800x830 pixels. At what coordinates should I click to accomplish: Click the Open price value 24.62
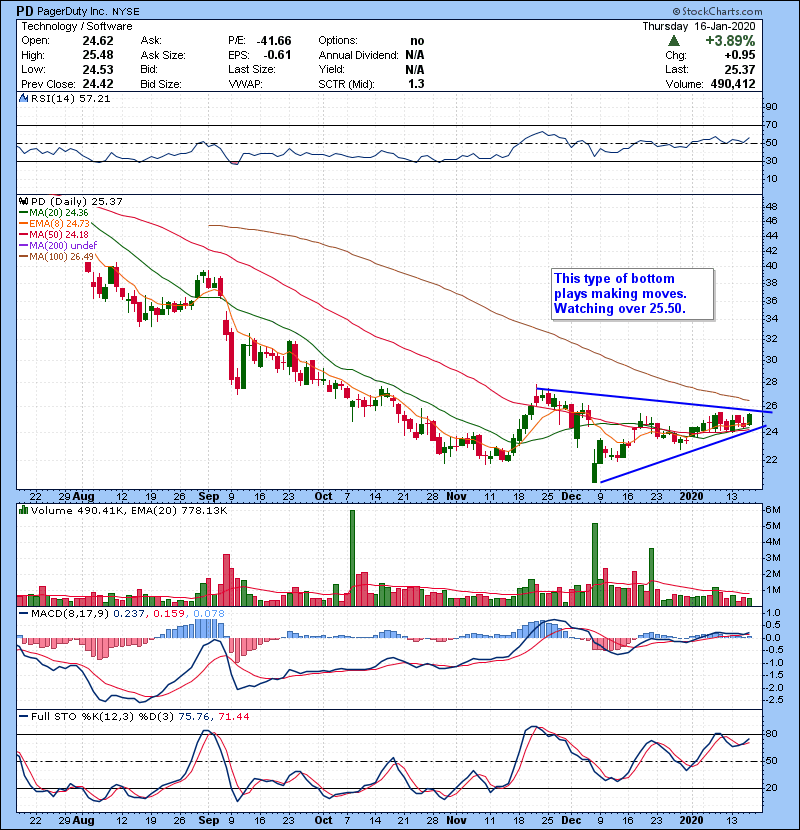98,40
